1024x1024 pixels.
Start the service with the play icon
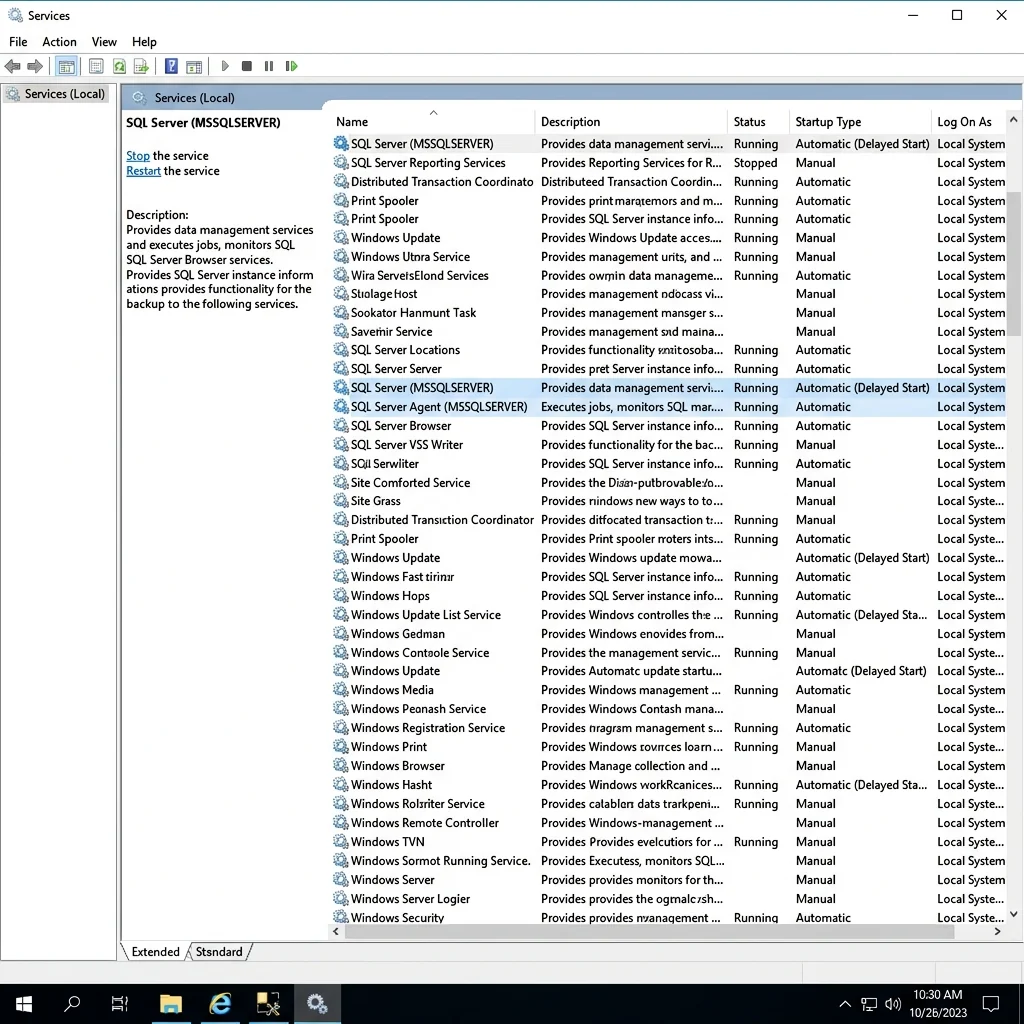225,66
